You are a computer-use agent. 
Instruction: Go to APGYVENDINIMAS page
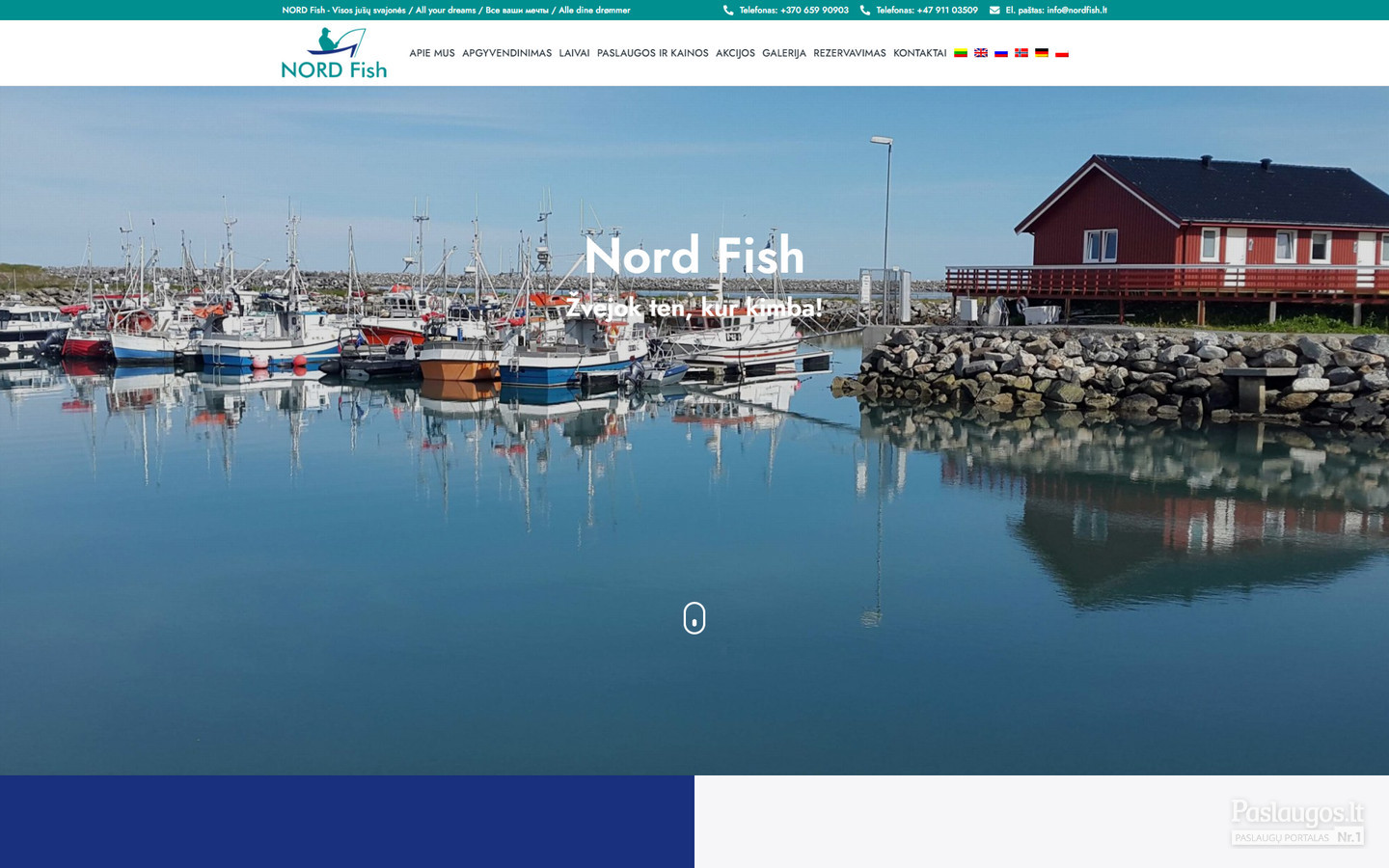[506, 53]
